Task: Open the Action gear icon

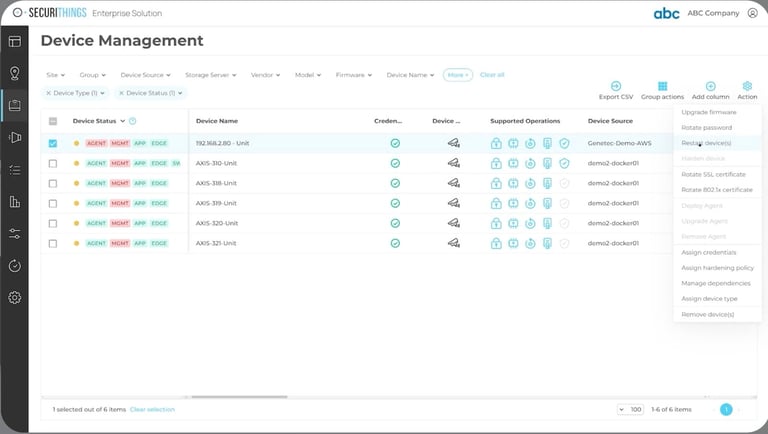Action: click(747, 86)
